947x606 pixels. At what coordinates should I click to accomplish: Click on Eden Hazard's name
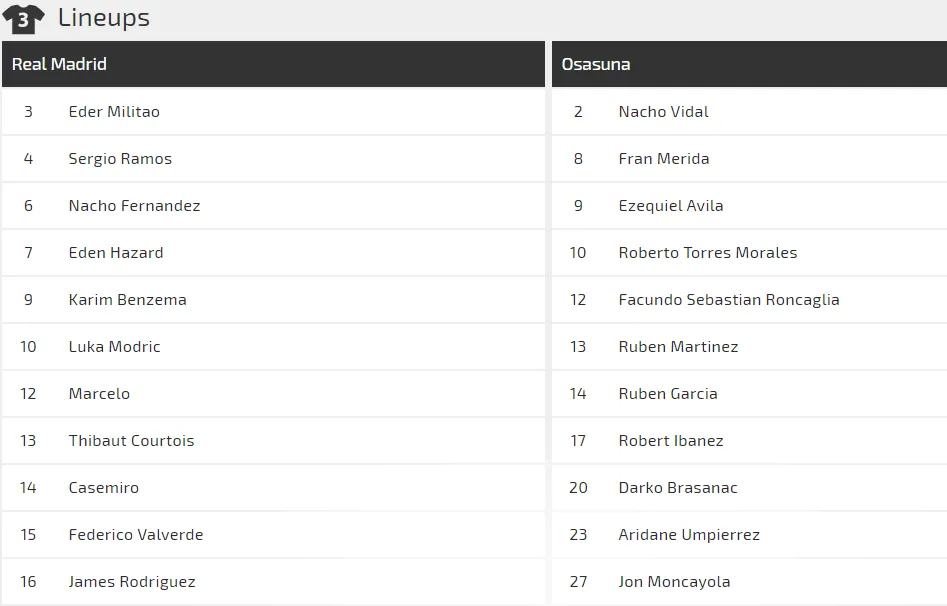coord(116,253)
